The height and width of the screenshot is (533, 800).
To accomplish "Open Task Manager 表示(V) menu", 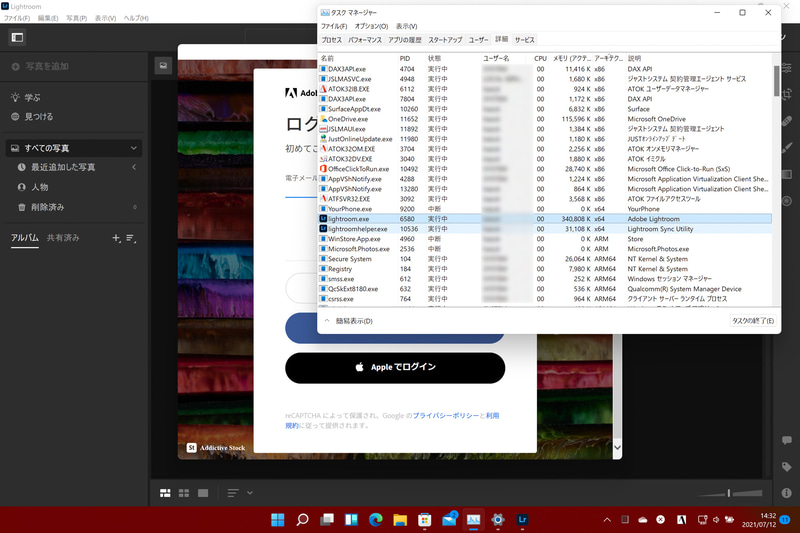I will 407,27.
